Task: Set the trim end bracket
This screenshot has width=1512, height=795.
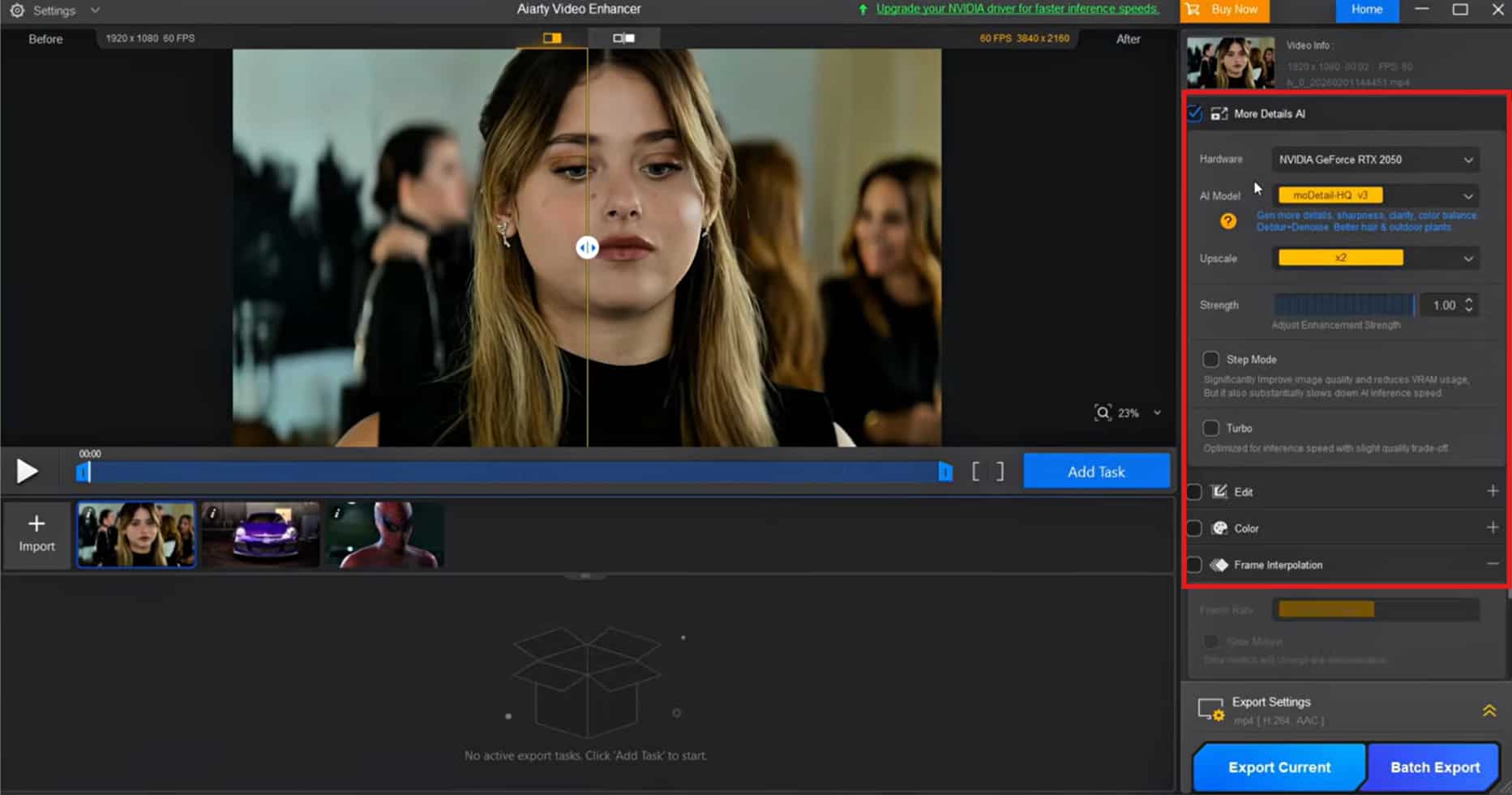Action: (1000, 472)
